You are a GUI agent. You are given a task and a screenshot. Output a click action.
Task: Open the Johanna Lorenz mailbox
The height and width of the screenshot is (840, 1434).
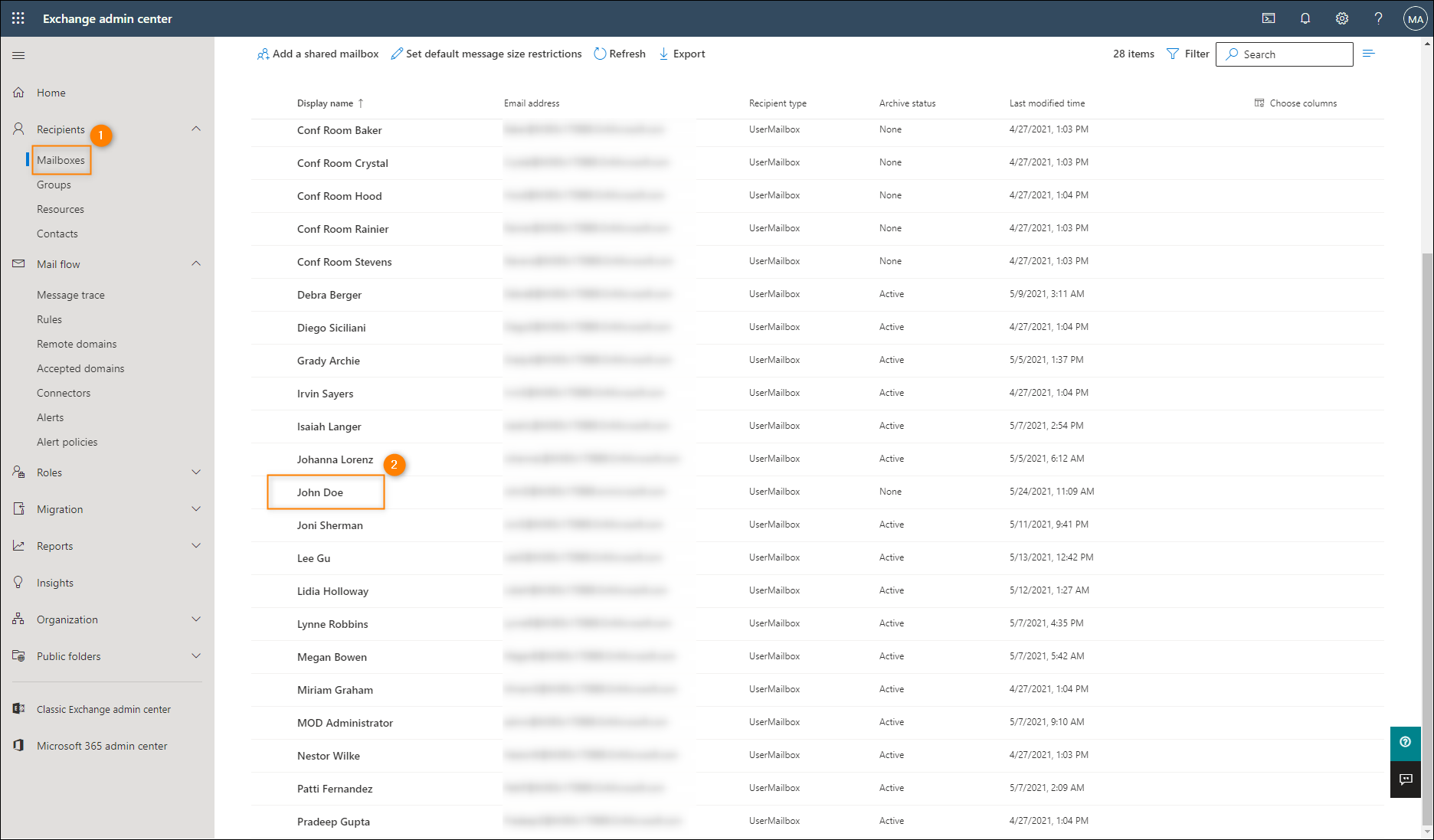335,459
